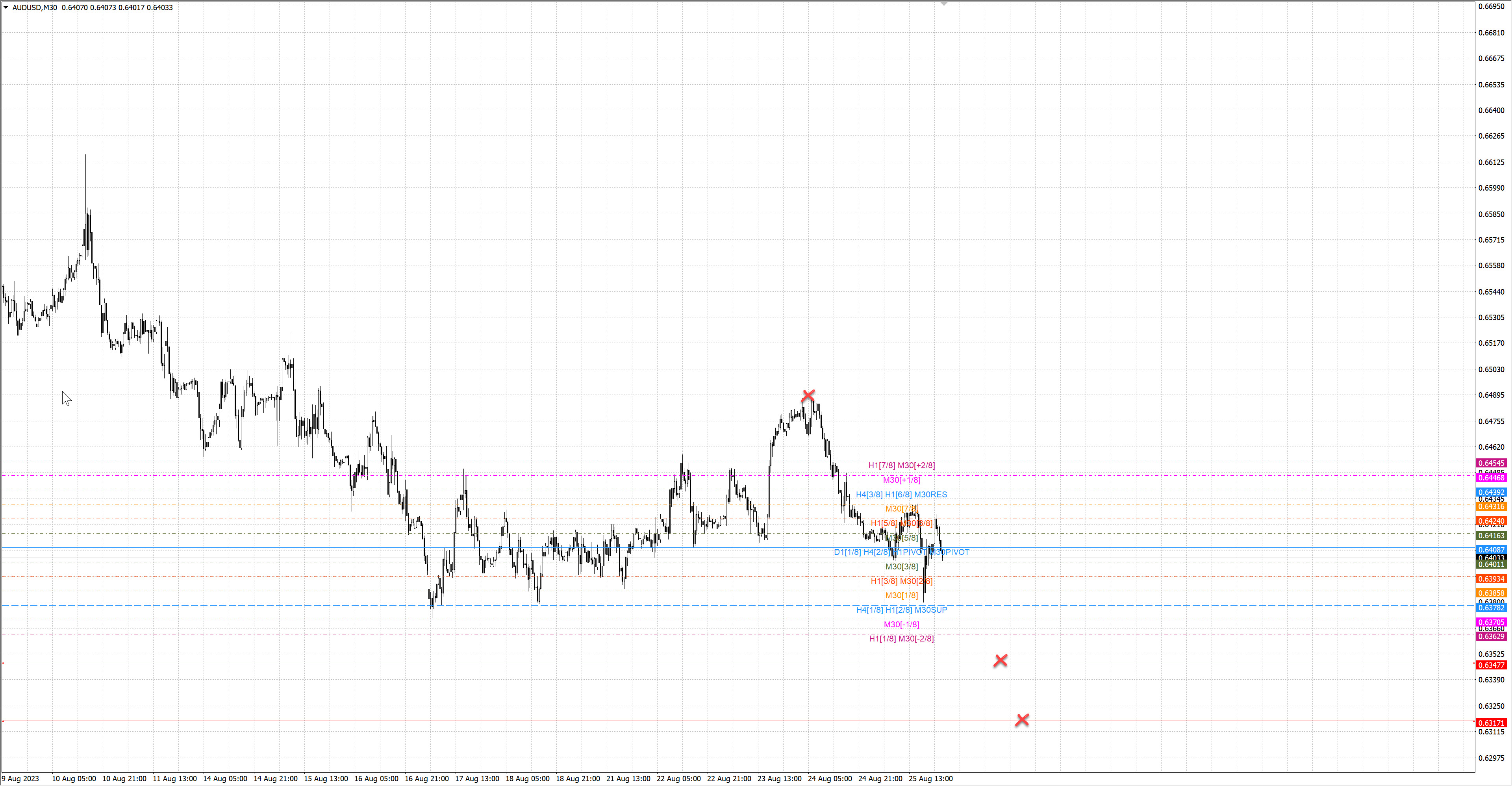Select the H4[1/8] H1[2/8] M30SUP label
Screen dimensions: 1512x786
(901, 610)
